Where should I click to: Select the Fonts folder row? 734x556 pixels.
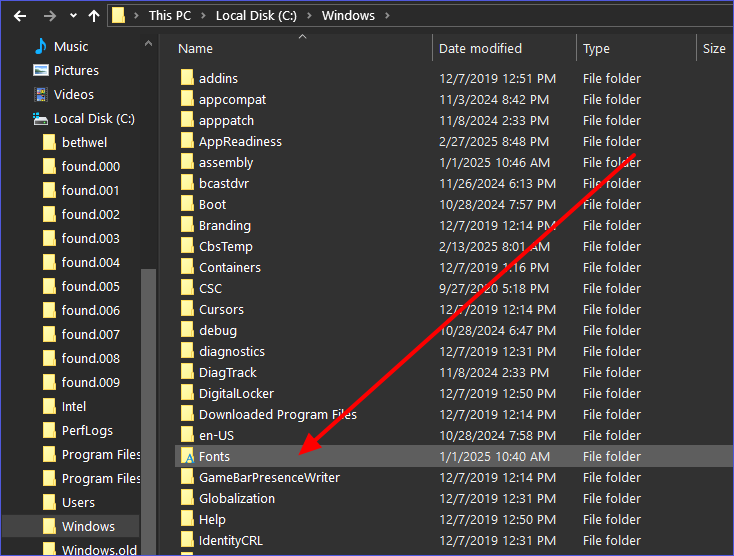pyautogui.click(x=454, y=456)
